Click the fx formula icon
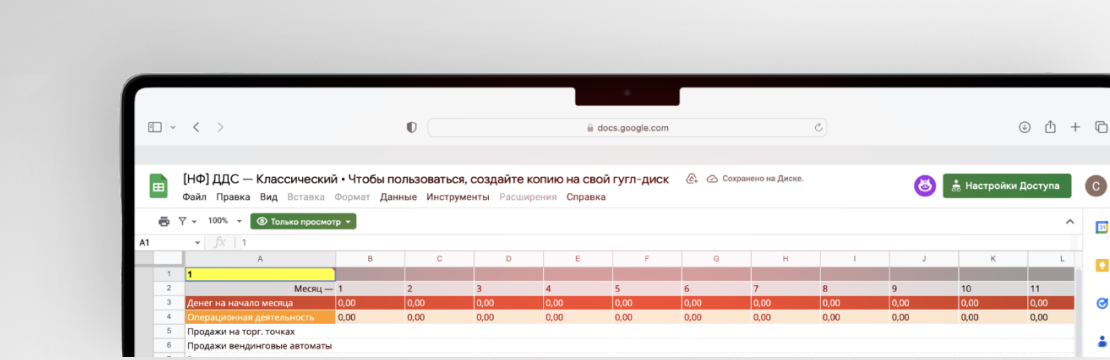The image size is (1110, 360). point(220,242)
